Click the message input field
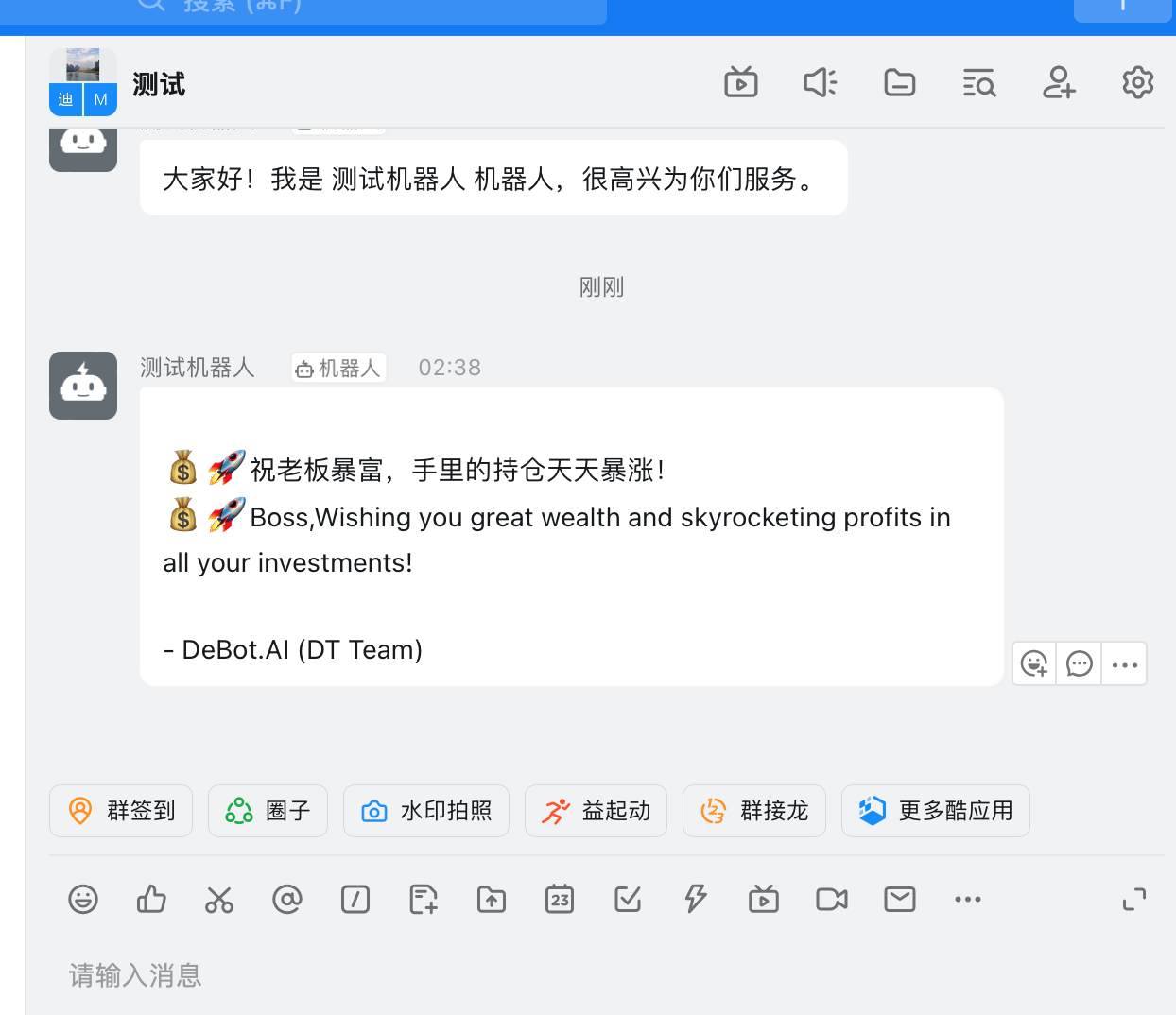This screenshot has width=1176, height=1015. 567,975
